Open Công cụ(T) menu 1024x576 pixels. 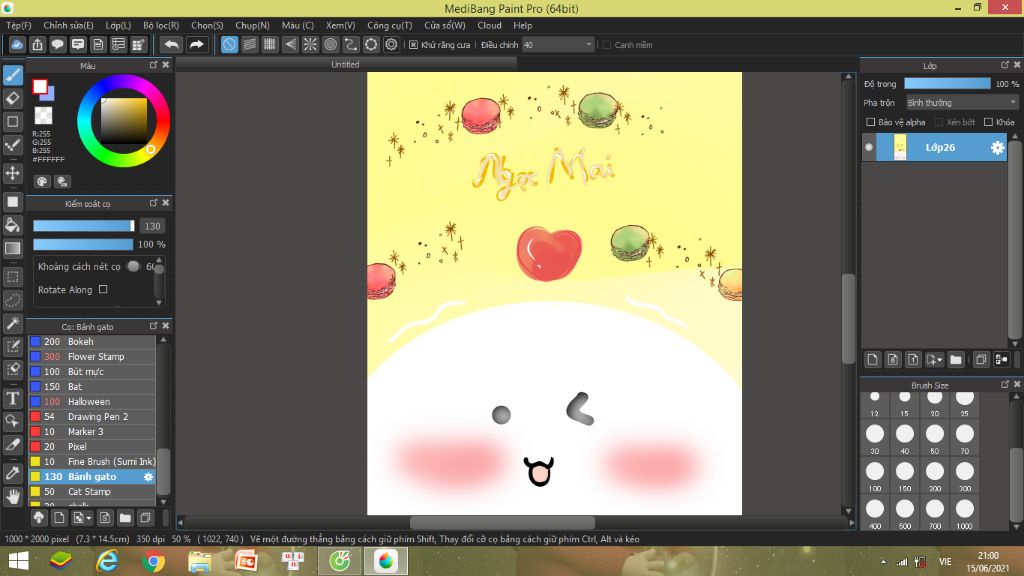389,25
